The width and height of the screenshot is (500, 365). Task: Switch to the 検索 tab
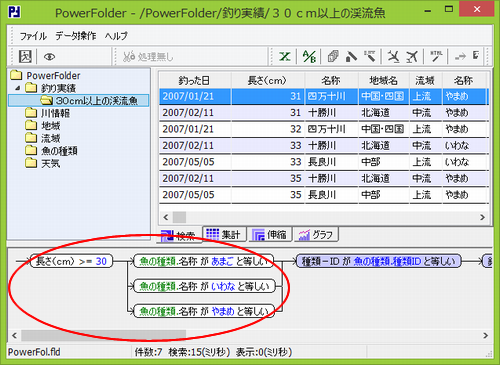click(179, 236)
